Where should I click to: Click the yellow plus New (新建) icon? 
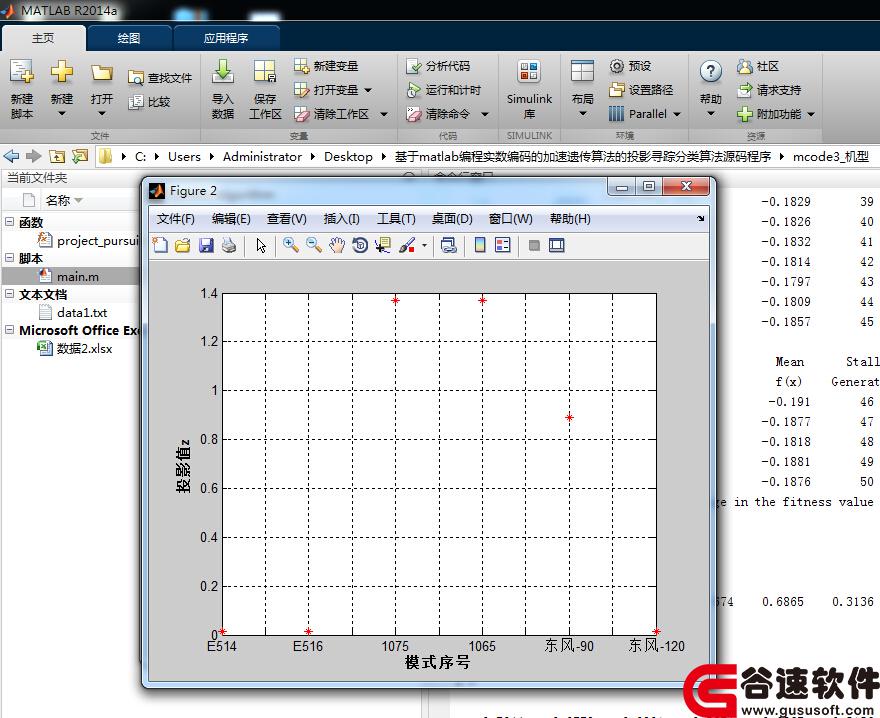62,72
